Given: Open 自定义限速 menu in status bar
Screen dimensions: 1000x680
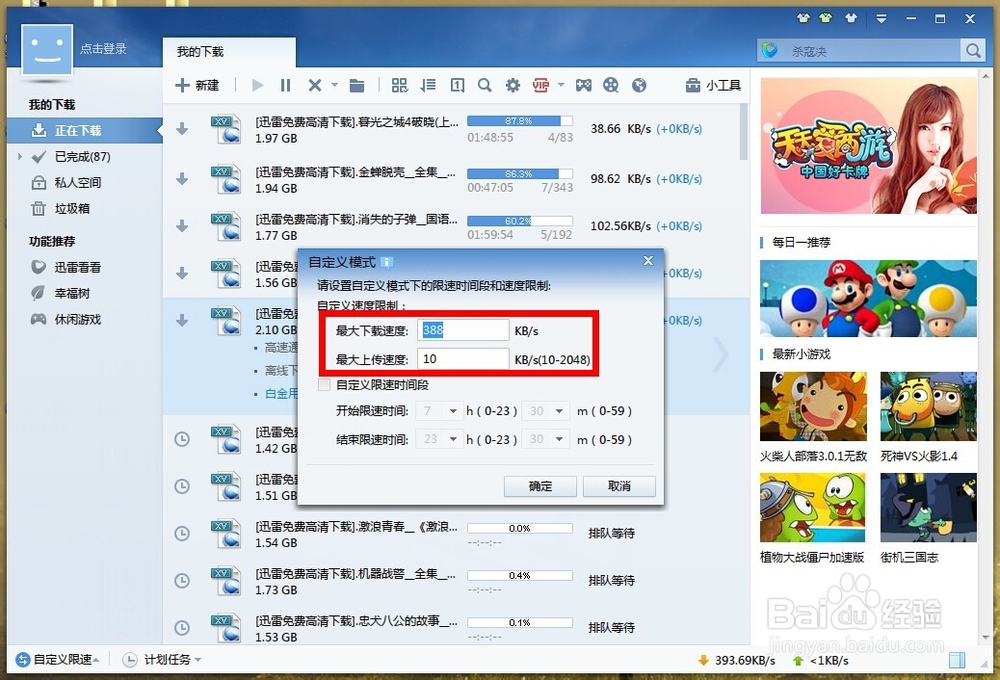Looking at the screenshot, I should [x=57, y=660].
